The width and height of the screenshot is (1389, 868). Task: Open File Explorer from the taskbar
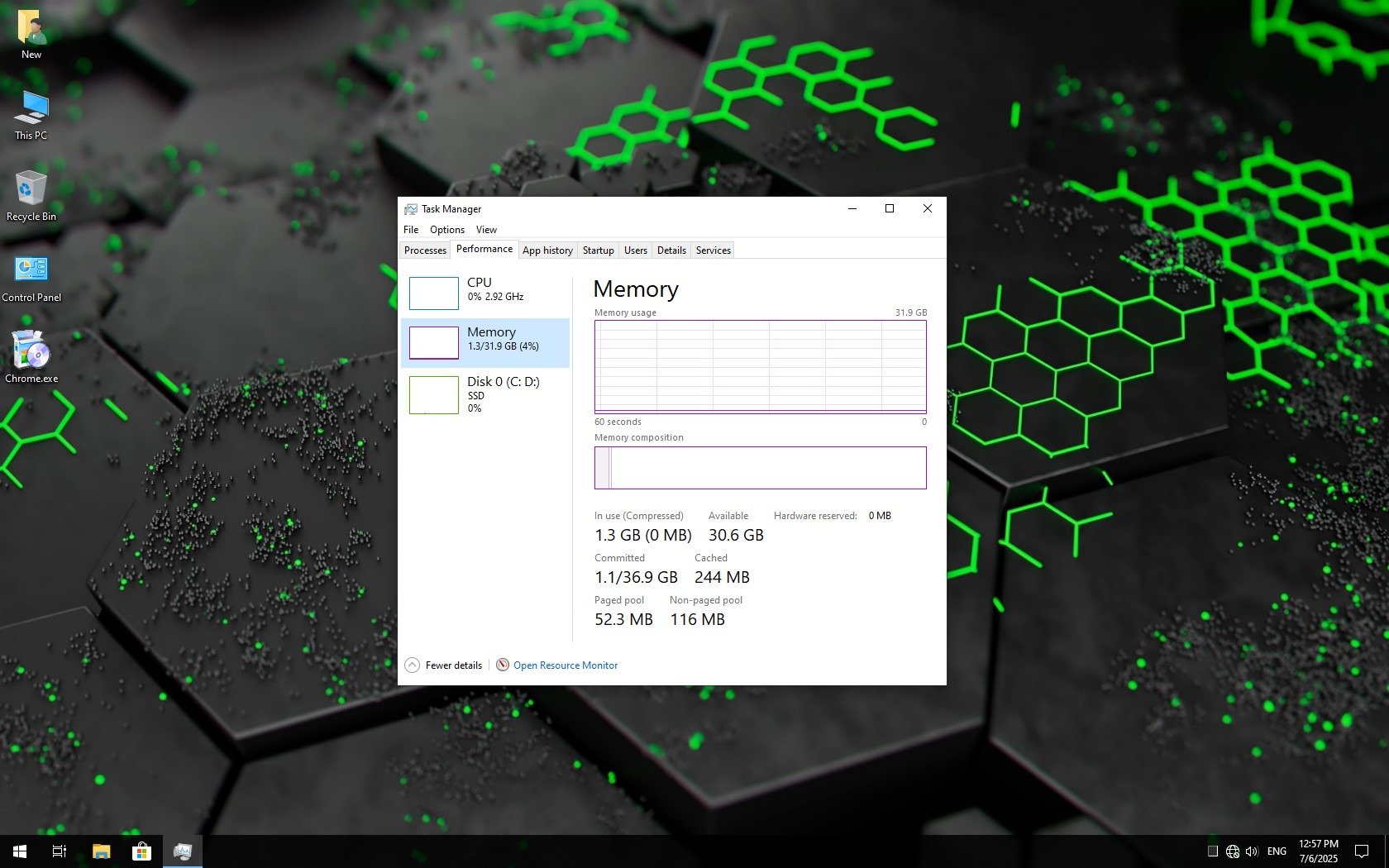(101, 851)
